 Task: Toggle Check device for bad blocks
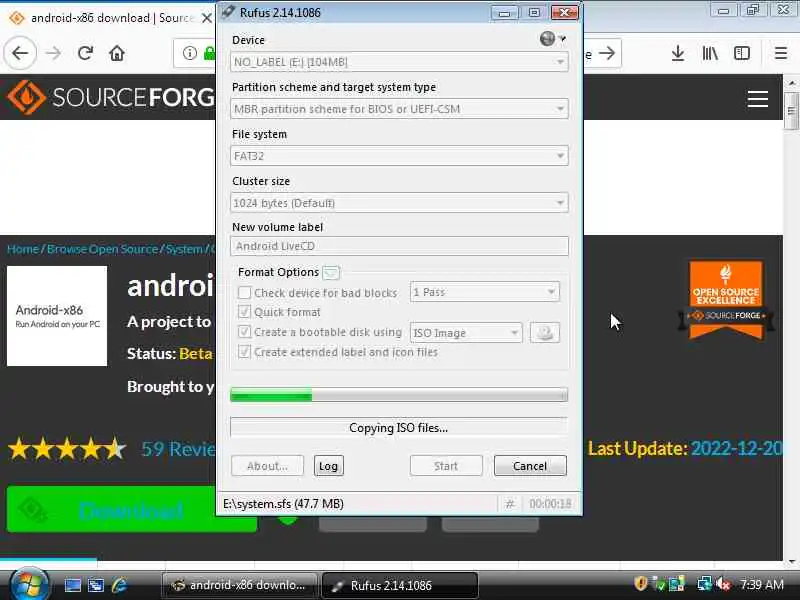coord(244,293)
